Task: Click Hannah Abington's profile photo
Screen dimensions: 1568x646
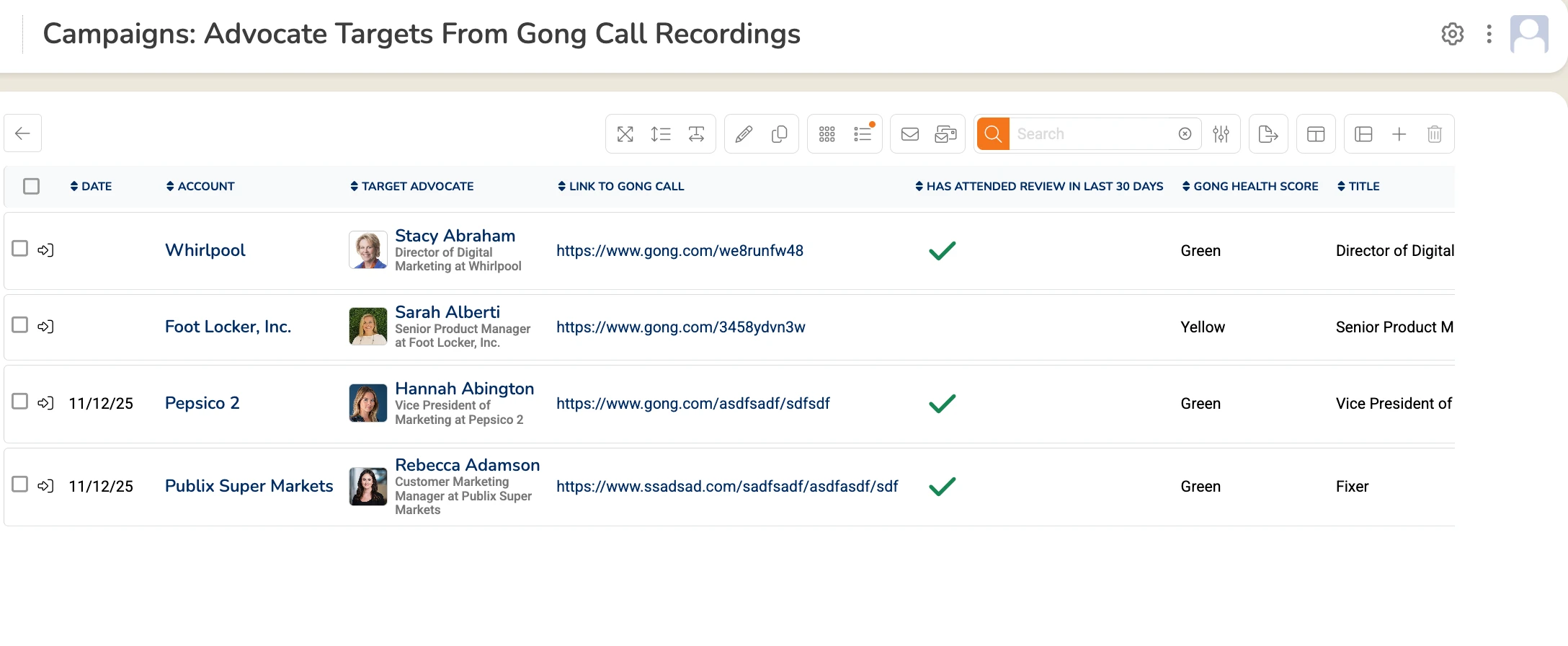Action: coord(368,403)
